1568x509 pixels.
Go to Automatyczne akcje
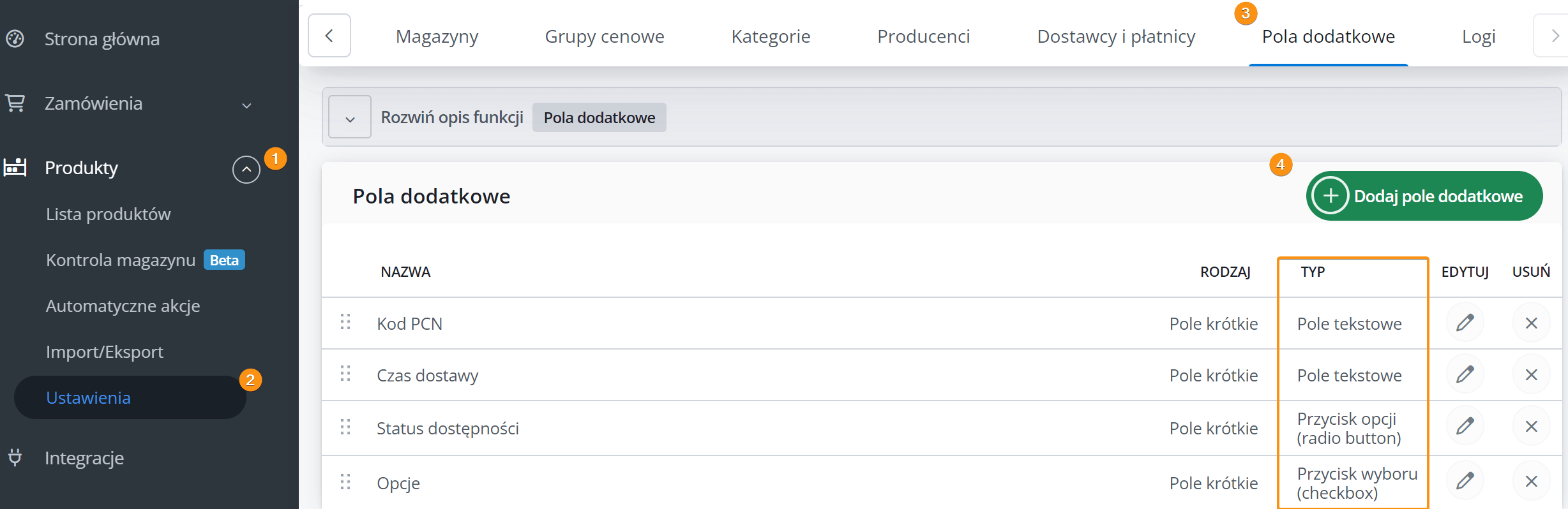click(x=123, y=306)
